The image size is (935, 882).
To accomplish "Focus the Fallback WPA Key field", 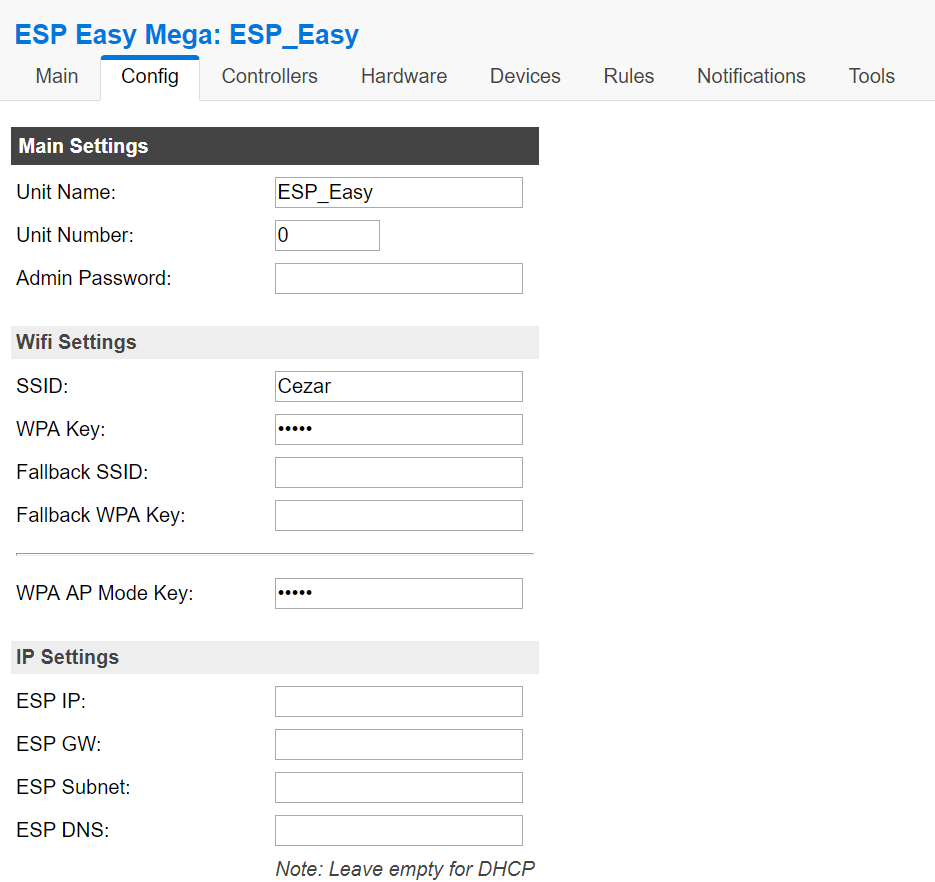I will [398, 515].
